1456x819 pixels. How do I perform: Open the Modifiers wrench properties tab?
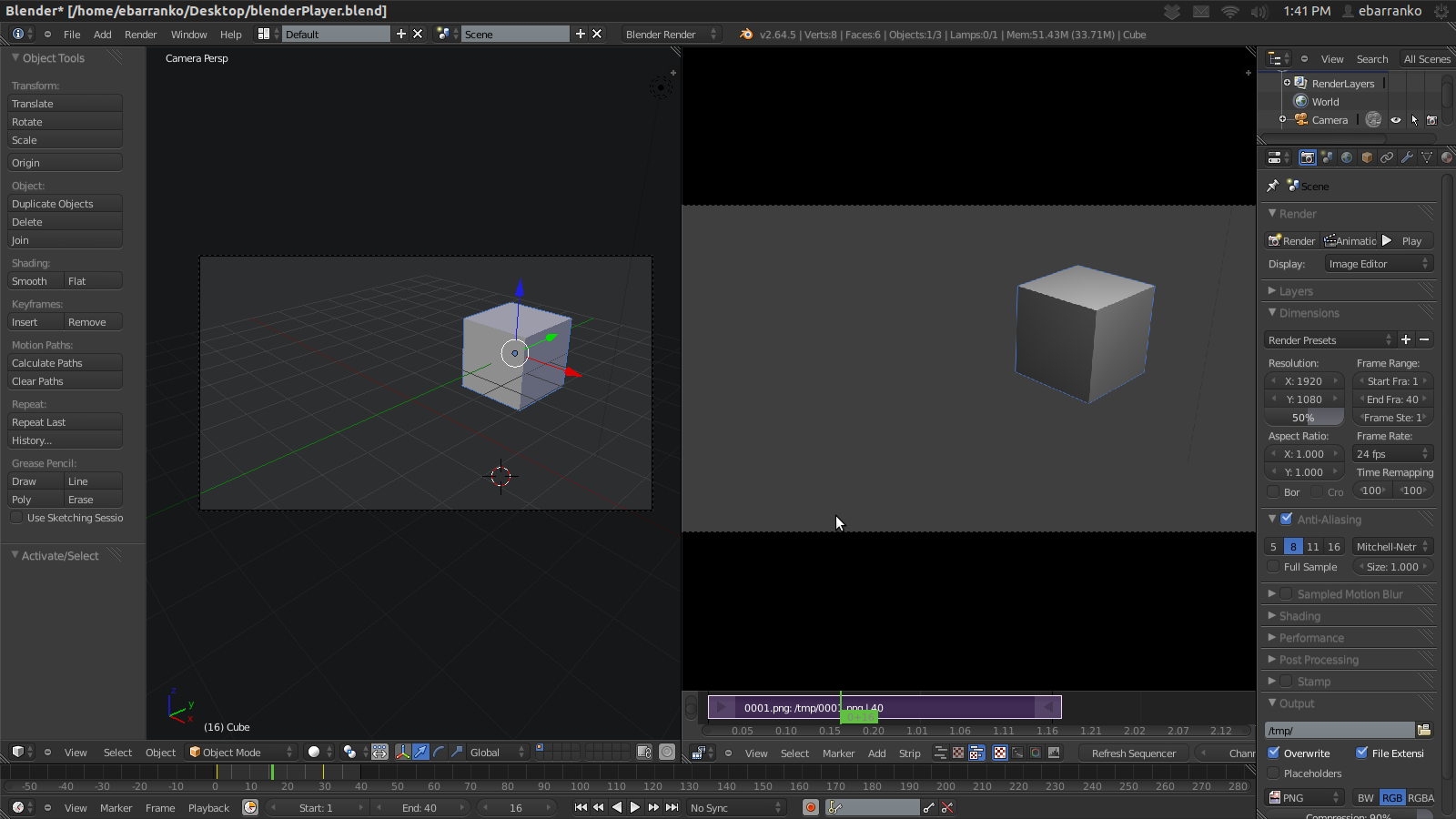pyautogui.click(x=1407, y=157)
